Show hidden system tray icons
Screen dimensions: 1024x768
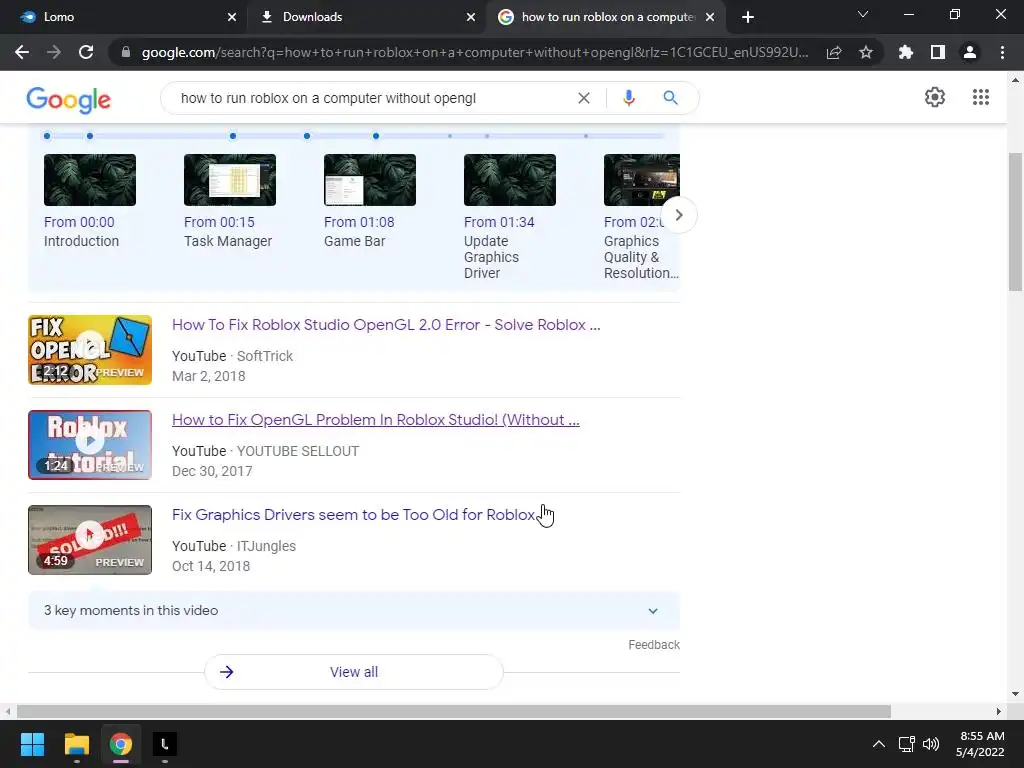pos(879,744)
